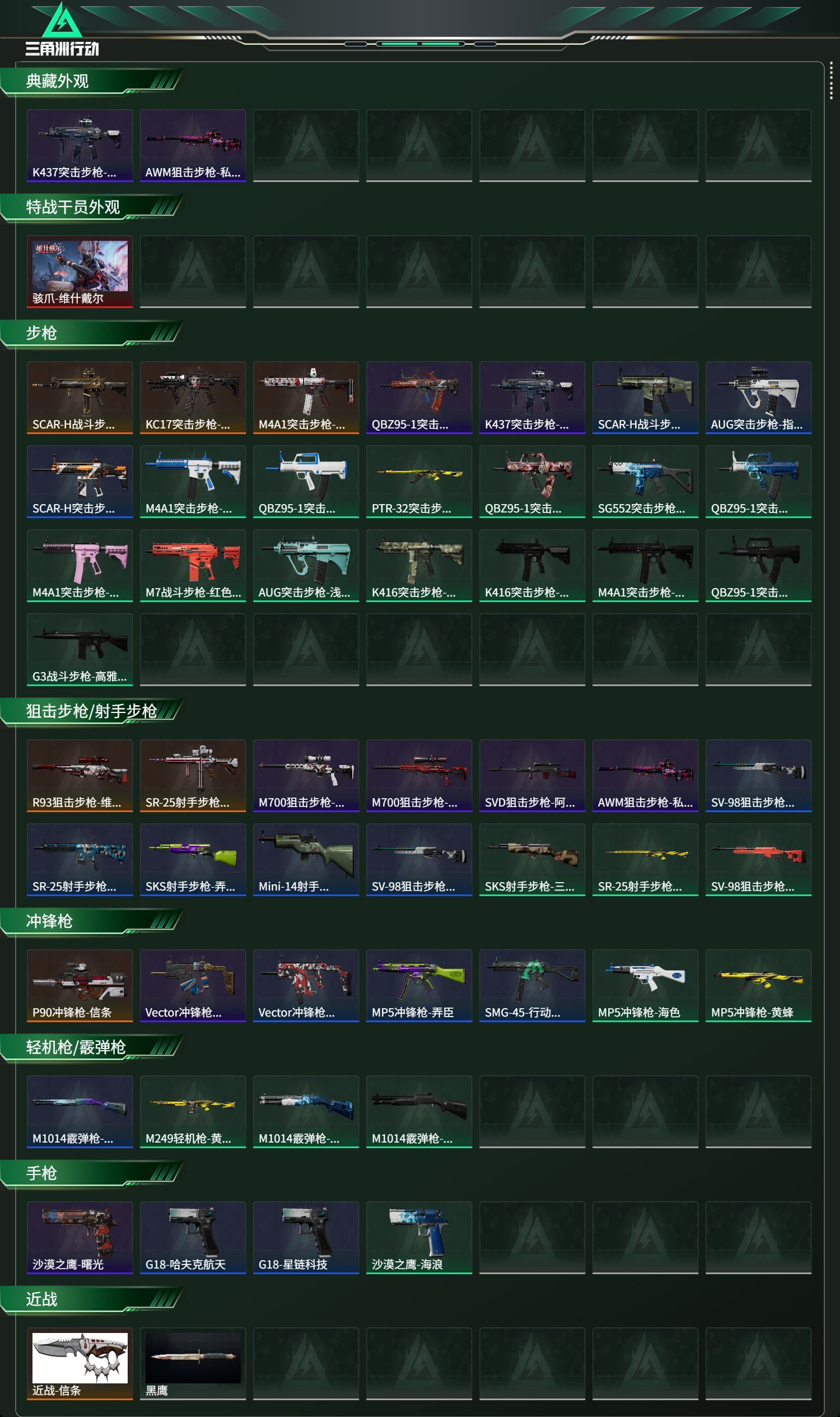Screen dimensions: 840x1417
Task: Click the G3战斗步枪-高雅 item
Action: (x=80, y=650)
